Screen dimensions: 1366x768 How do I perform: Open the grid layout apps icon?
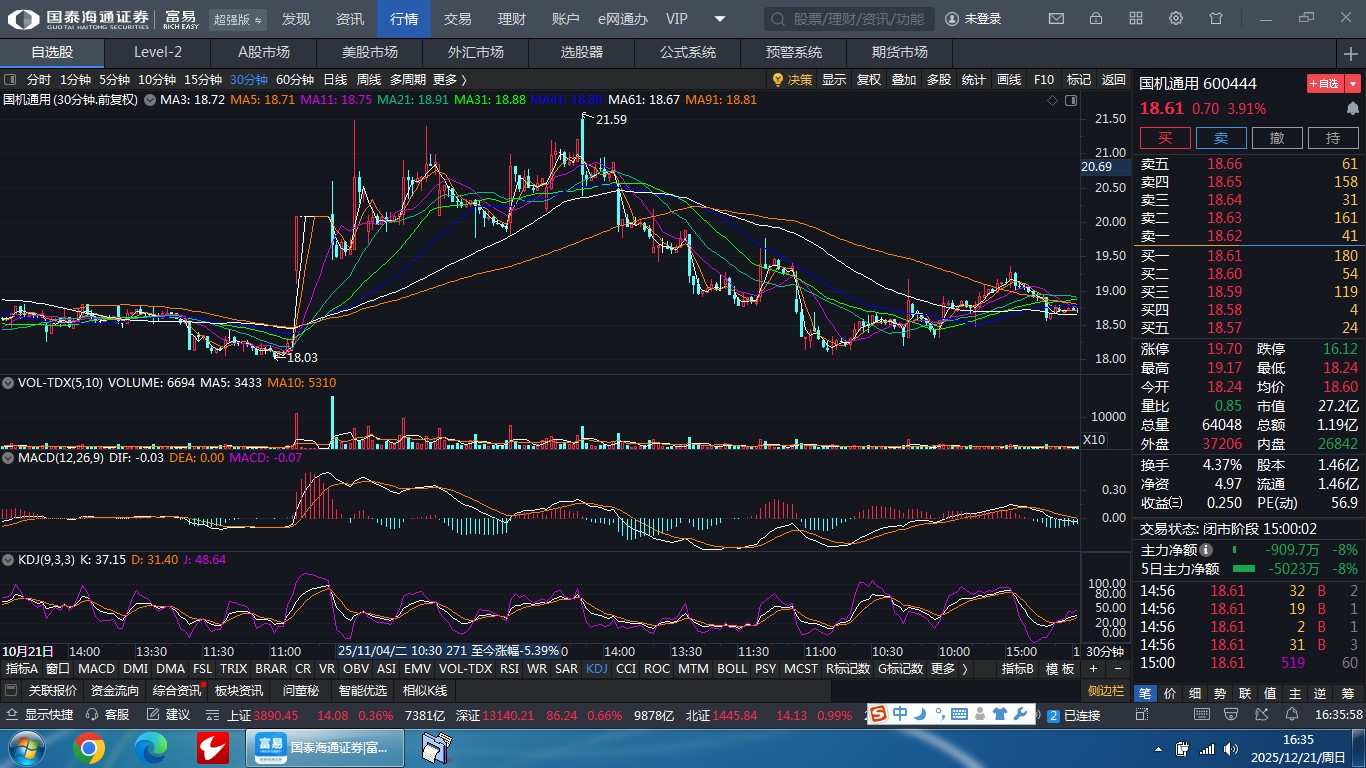1136,19
